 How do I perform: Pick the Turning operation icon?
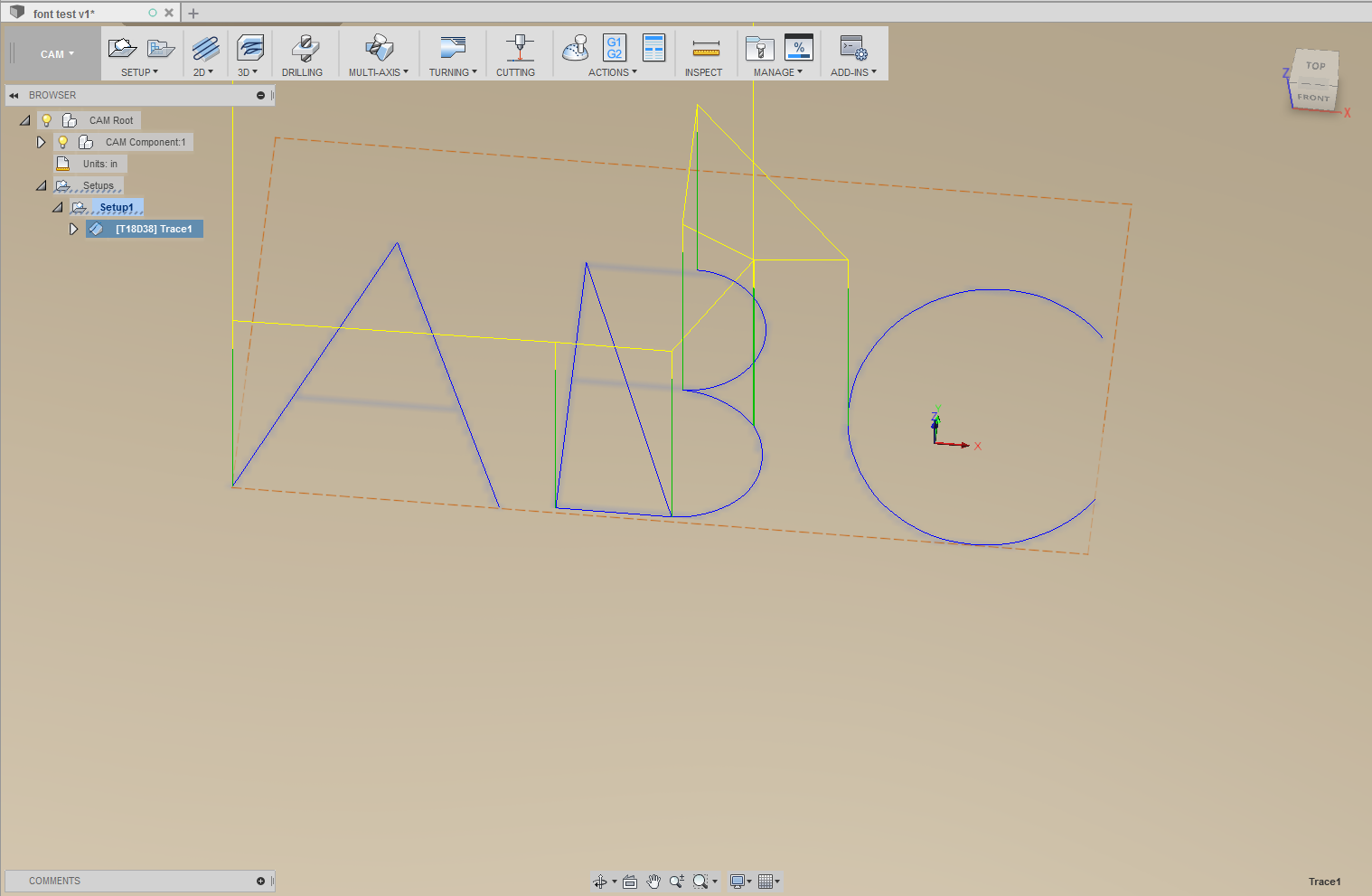(453, 48)
